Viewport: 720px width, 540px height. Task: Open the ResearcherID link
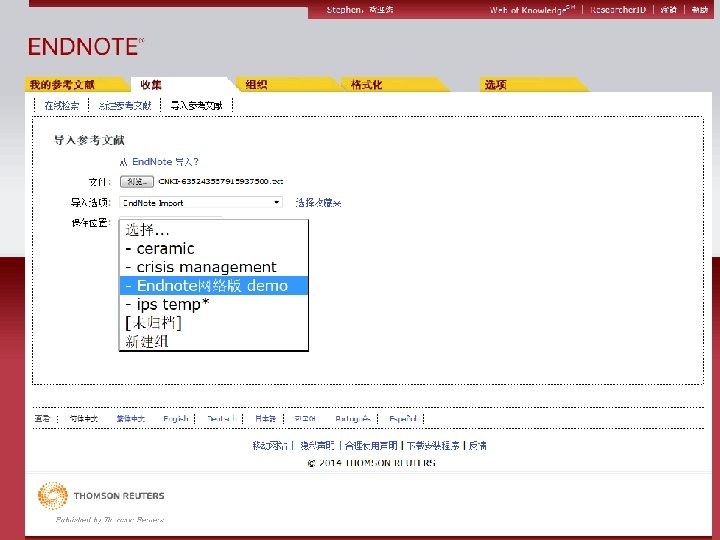[x=618, y=10]
